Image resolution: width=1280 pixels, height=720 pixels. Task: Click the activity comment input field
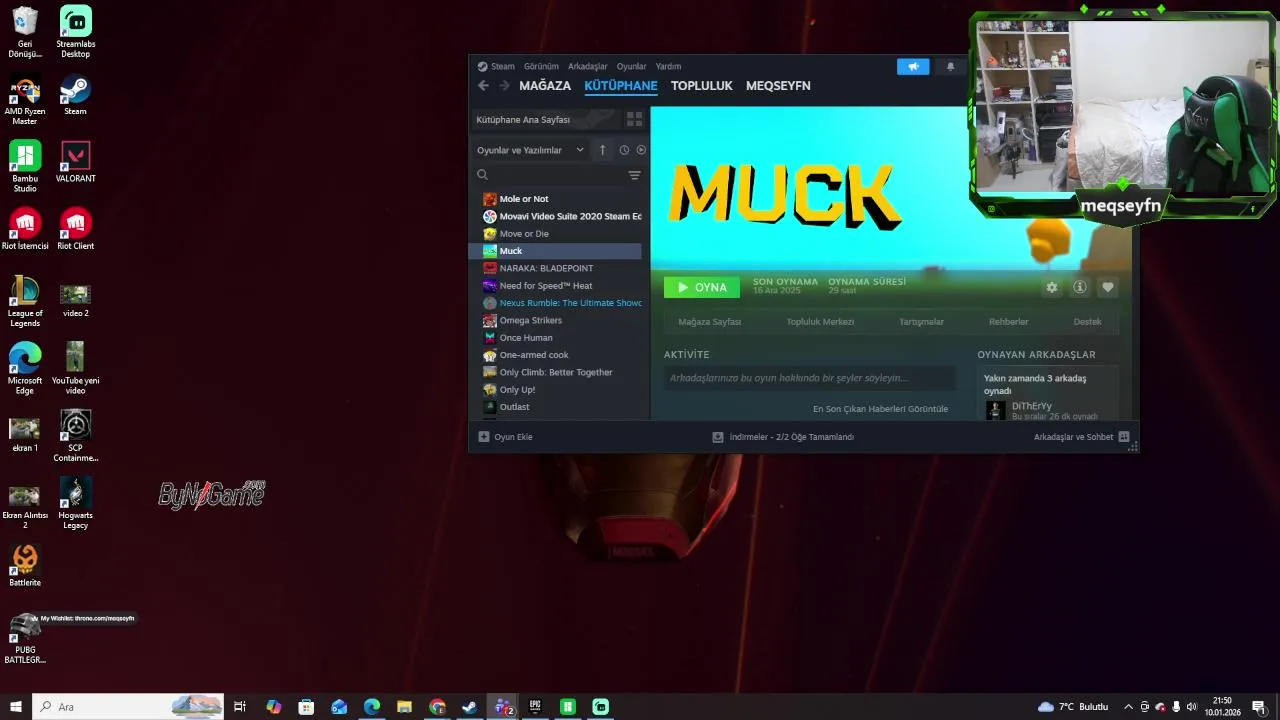coord(809,378)
